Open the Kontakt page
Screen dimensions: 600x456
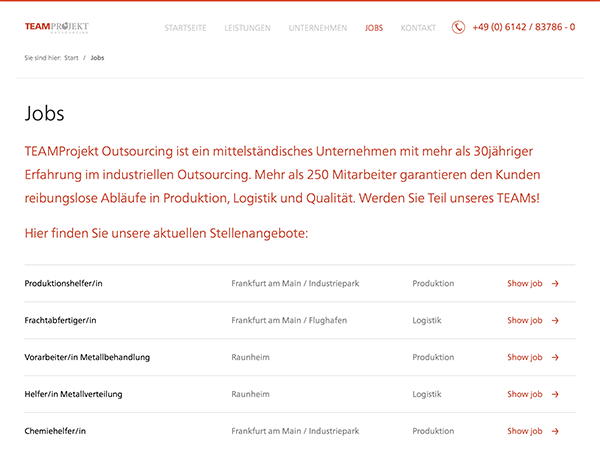point(418,28)
